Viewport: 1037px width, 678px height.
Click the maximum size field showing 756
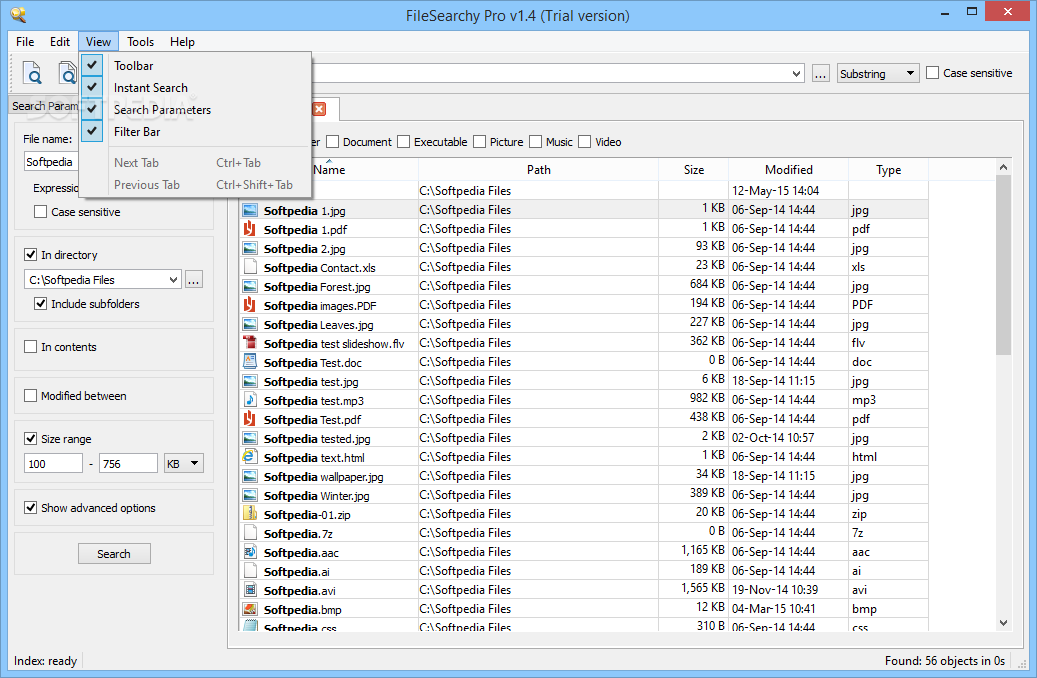pos(128,464)
